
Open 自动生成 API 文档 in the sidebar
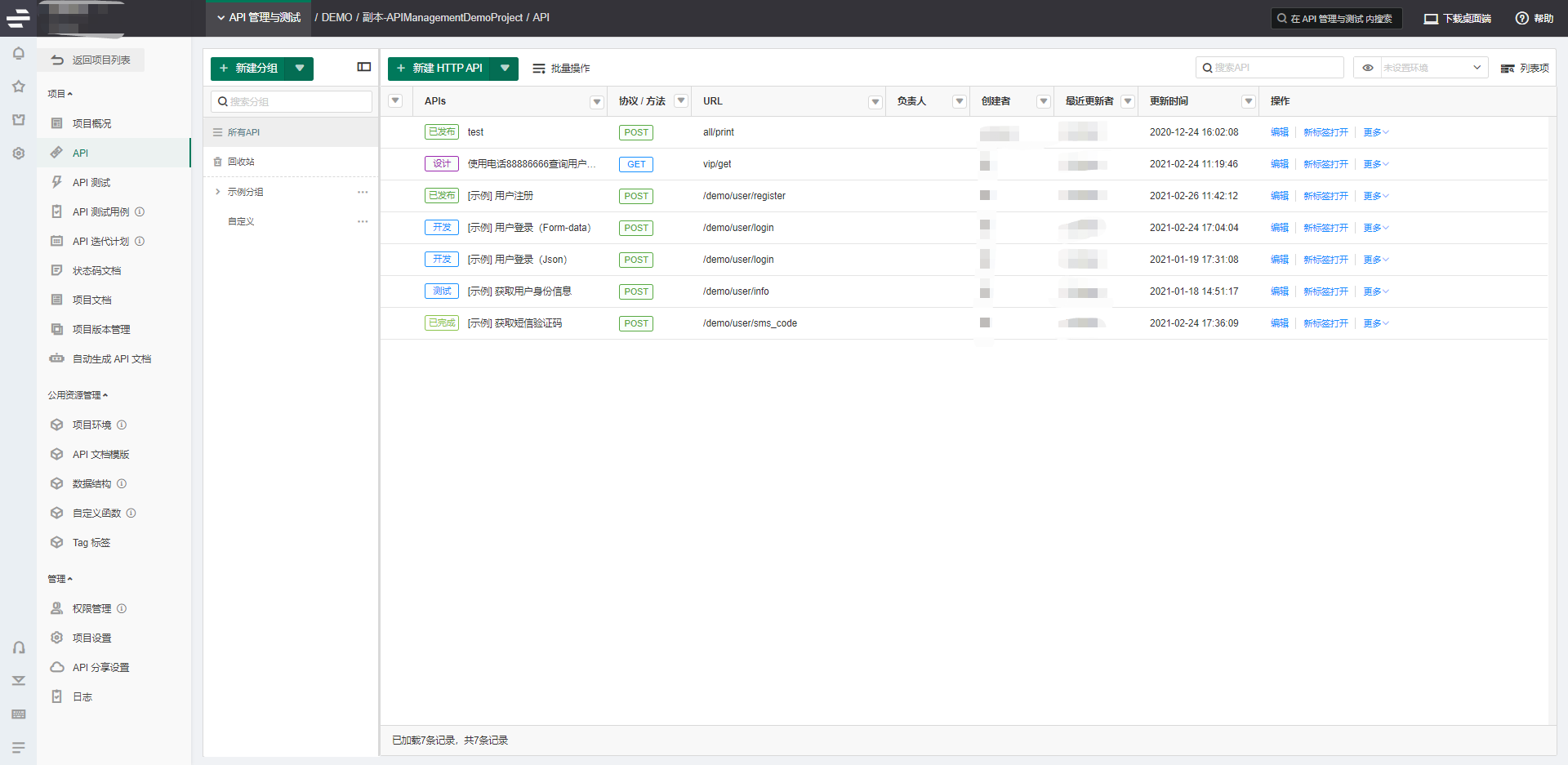(x=114, y=358)
